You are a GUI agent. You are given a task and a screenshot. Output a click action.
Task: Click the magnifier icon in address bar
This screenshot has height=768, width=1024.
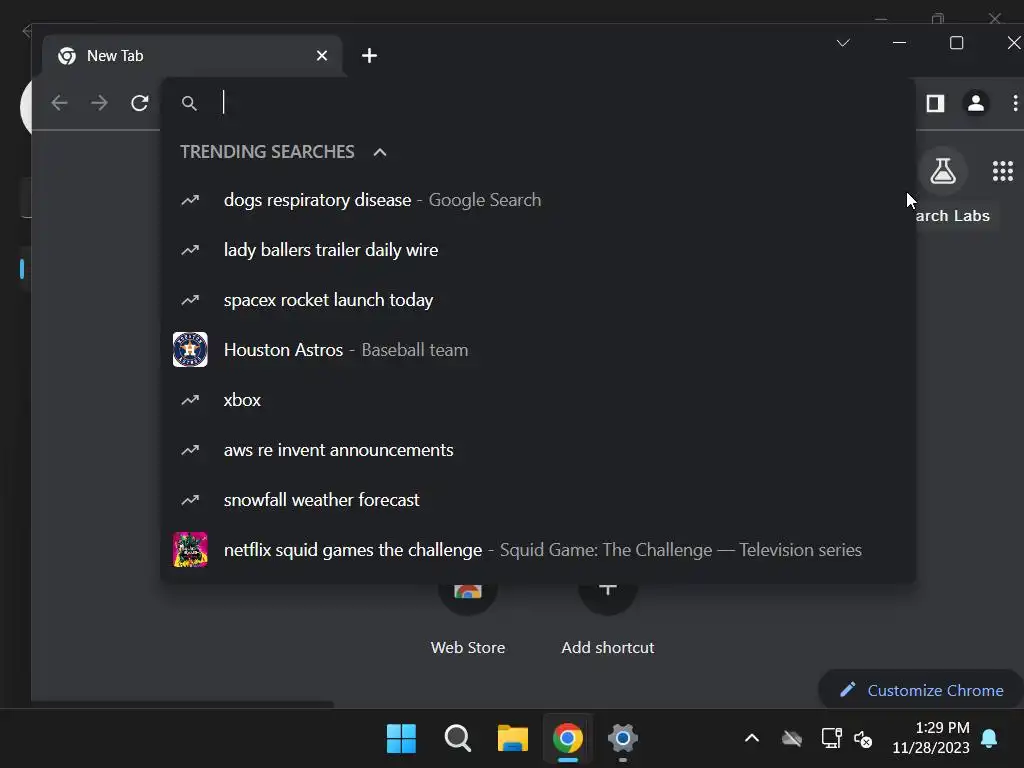point(189,103)
